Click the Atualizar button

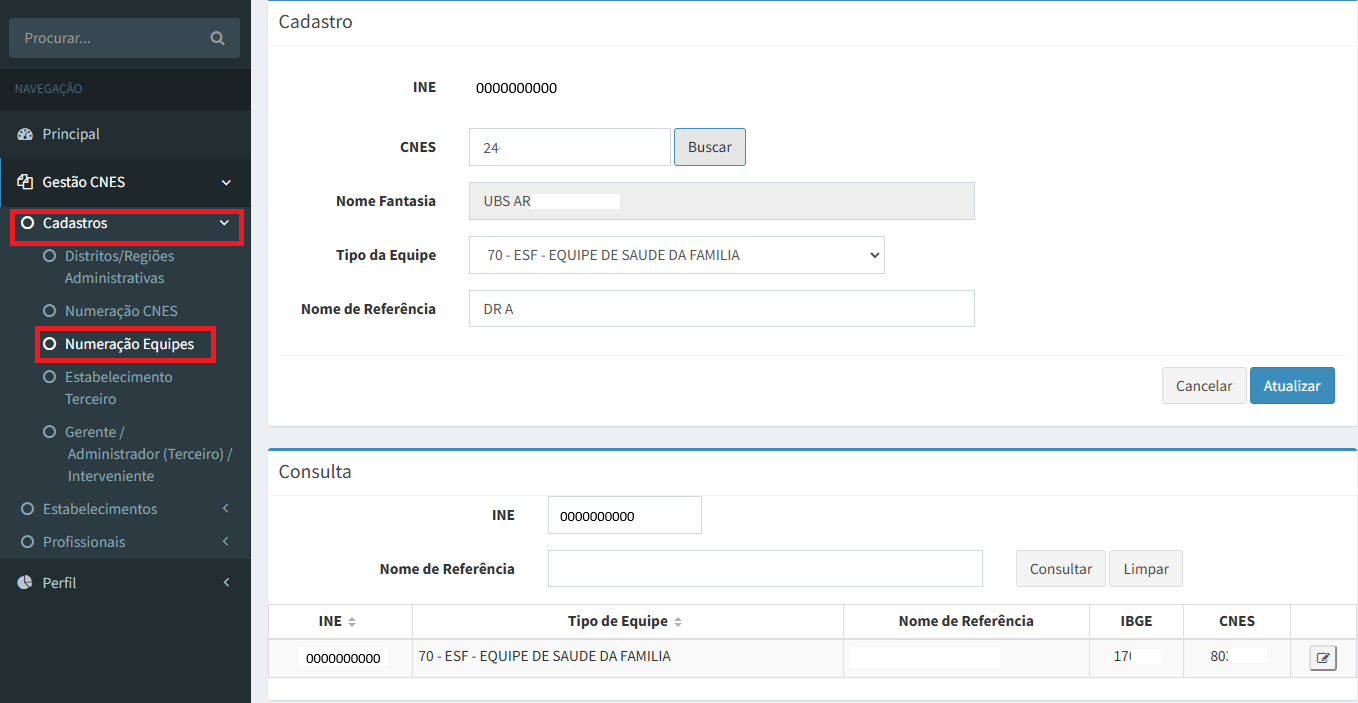tap(1291, 386)
